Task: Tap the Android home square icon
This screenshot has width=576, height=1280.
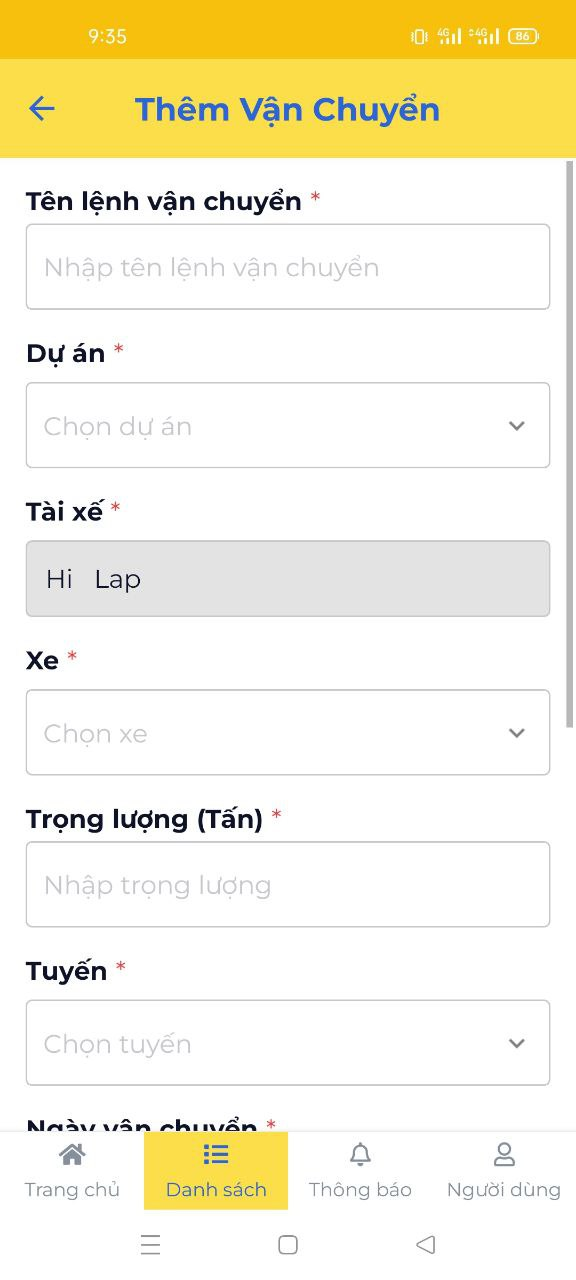Action: click(288, 1245)
